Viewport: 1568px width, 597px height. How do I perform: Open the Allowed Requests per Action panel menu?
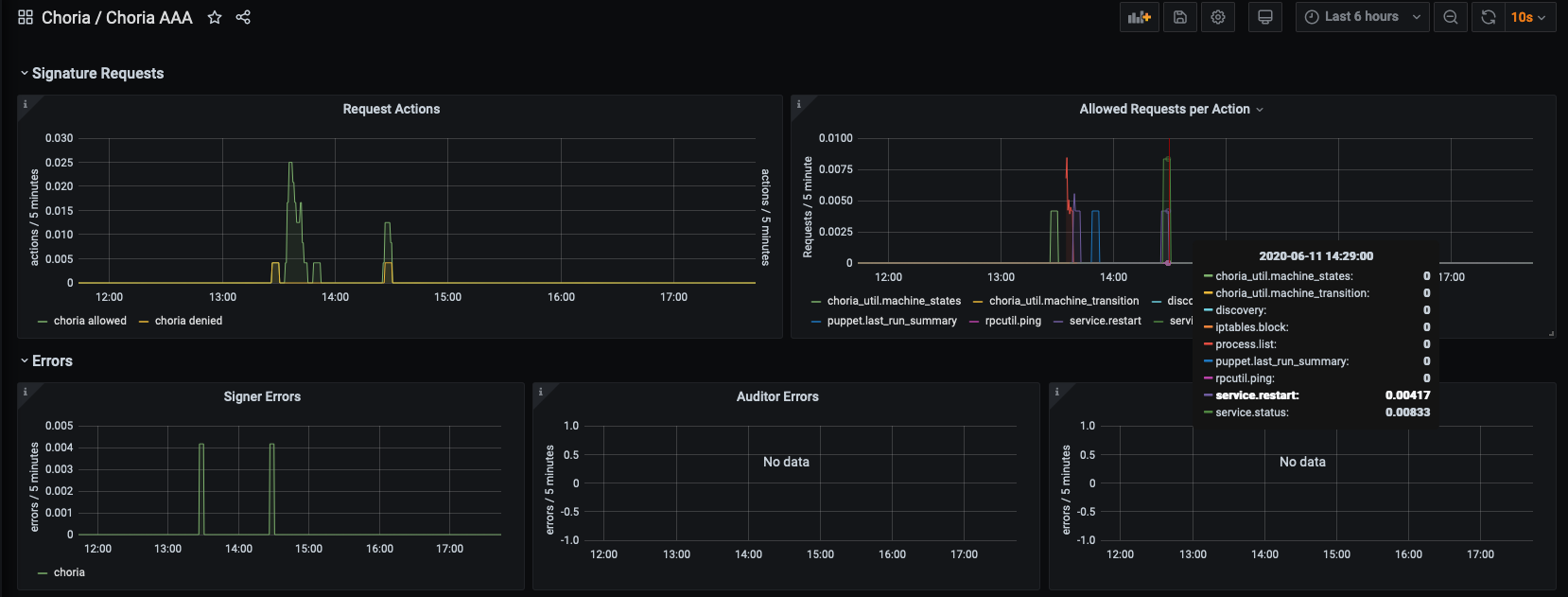(x=1260, y=110)
